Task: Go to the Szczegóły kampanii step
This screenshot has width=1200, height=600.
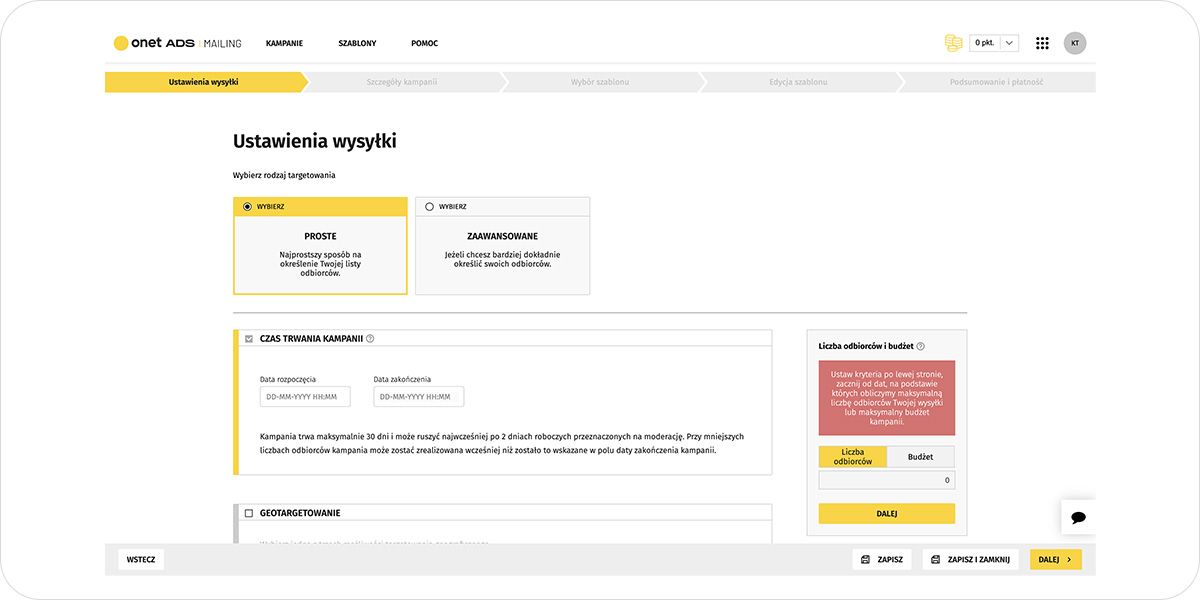Action: [402, 82]
